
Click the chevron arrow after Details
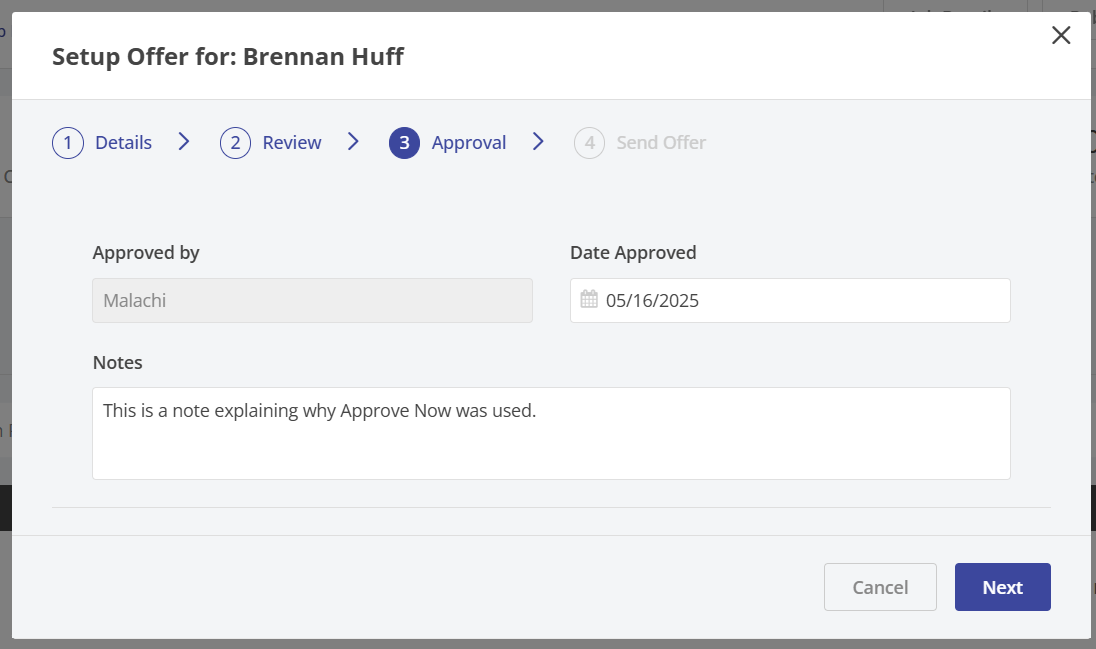tap(184, 142)
